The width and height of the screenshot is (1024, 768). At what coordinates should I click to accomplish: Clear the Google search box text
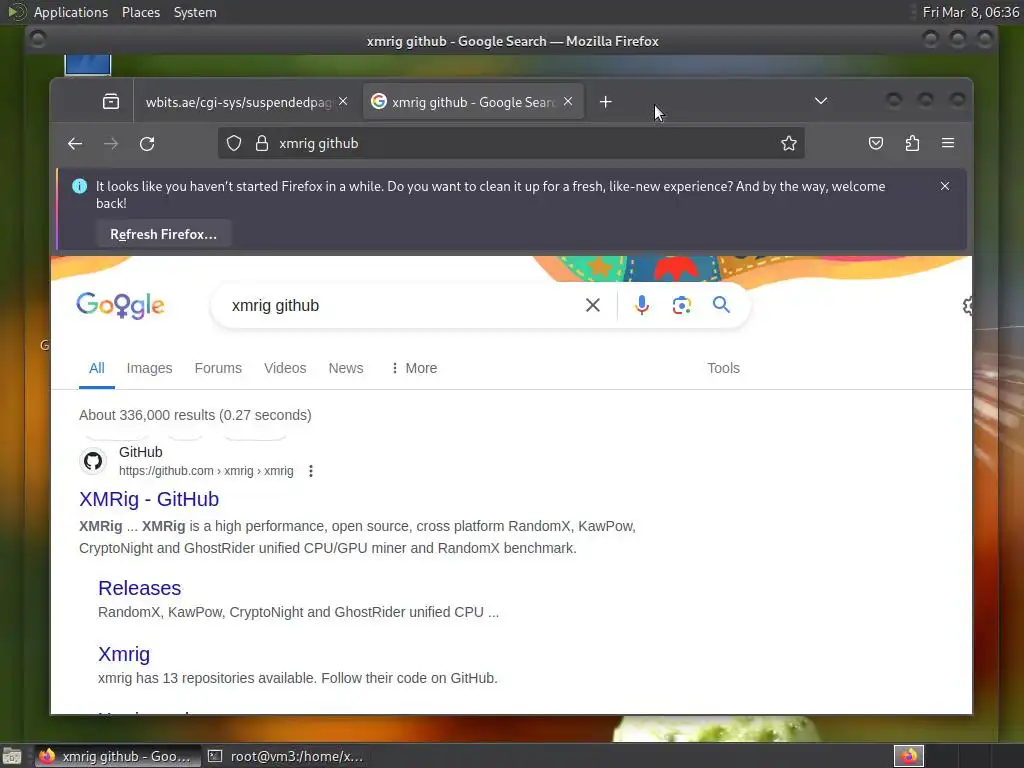pos(592,305)
